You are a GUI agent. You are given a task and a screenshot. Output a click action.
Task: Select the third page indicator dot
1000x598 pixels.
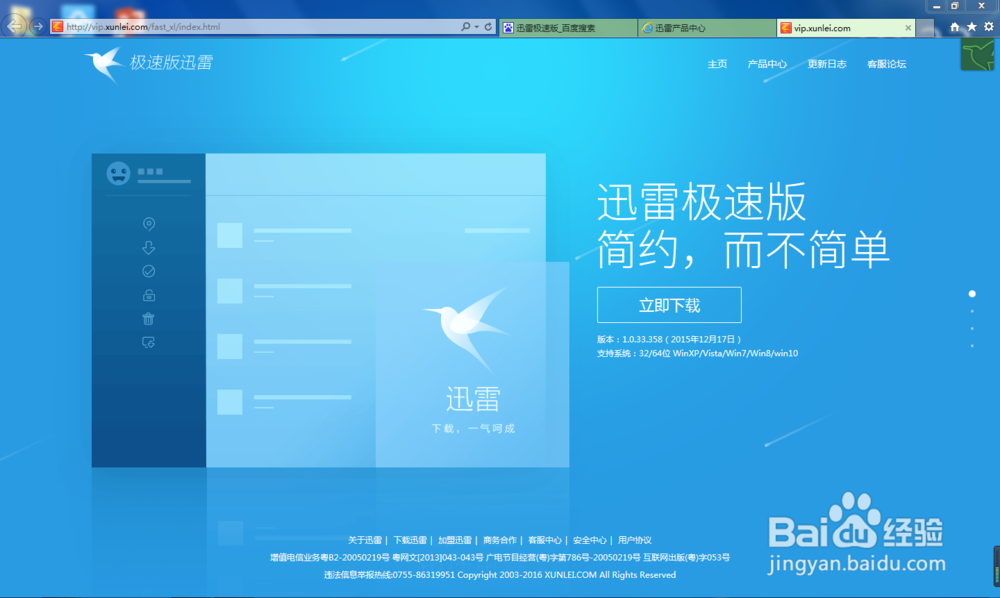(x=972, y=328)
